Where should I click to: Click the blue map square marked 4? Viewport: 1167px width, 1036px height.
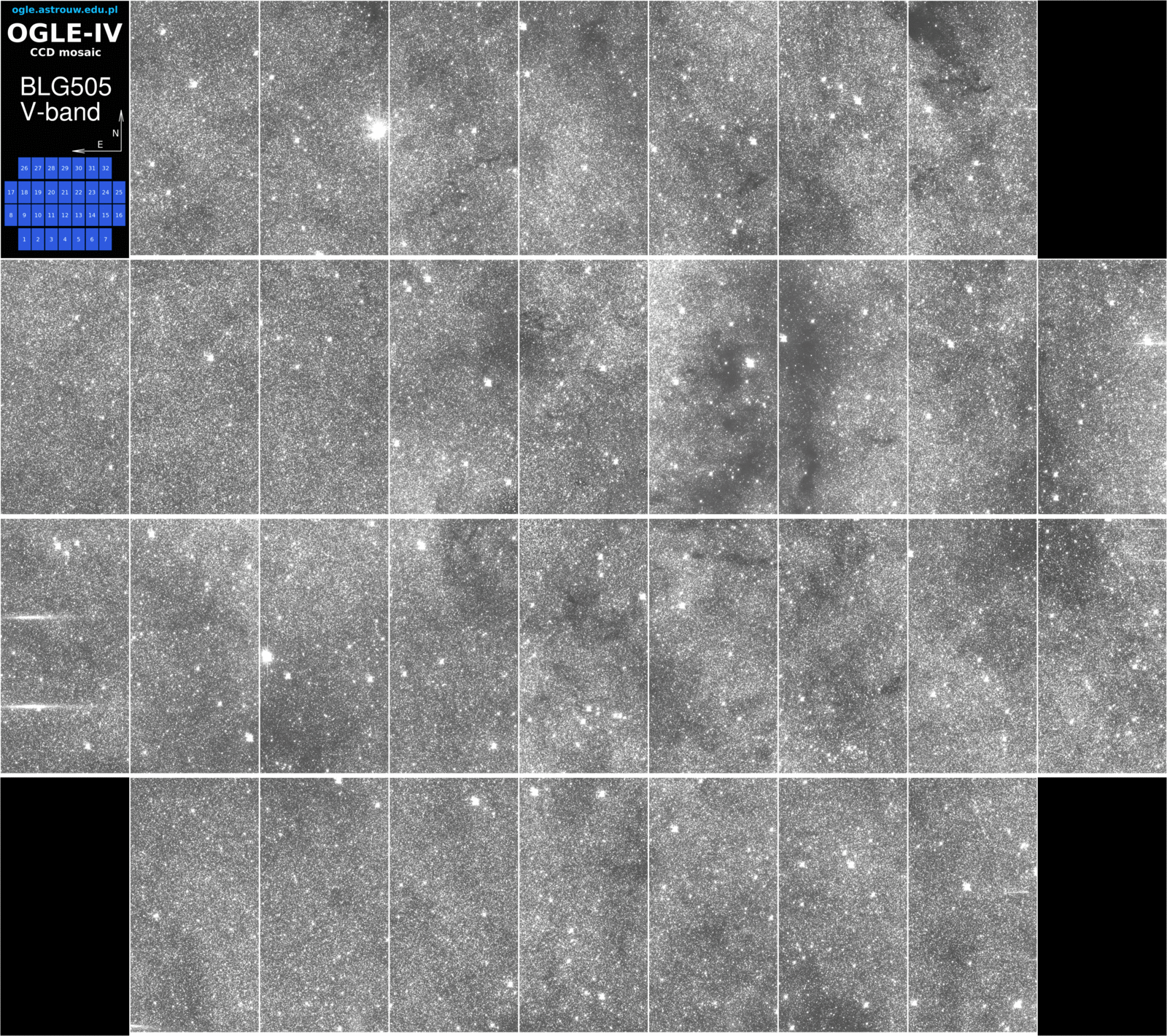pos(65,239)
